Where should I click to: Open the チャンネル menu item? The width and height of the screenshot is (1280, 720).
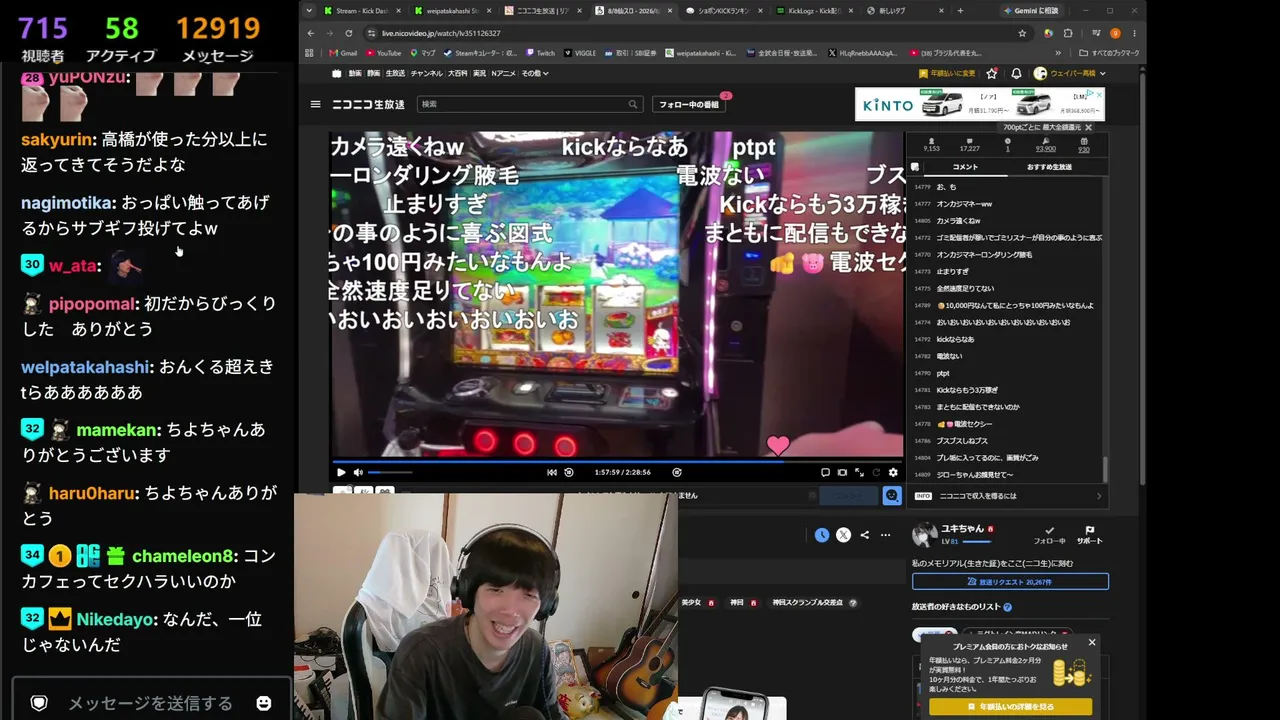426,73
